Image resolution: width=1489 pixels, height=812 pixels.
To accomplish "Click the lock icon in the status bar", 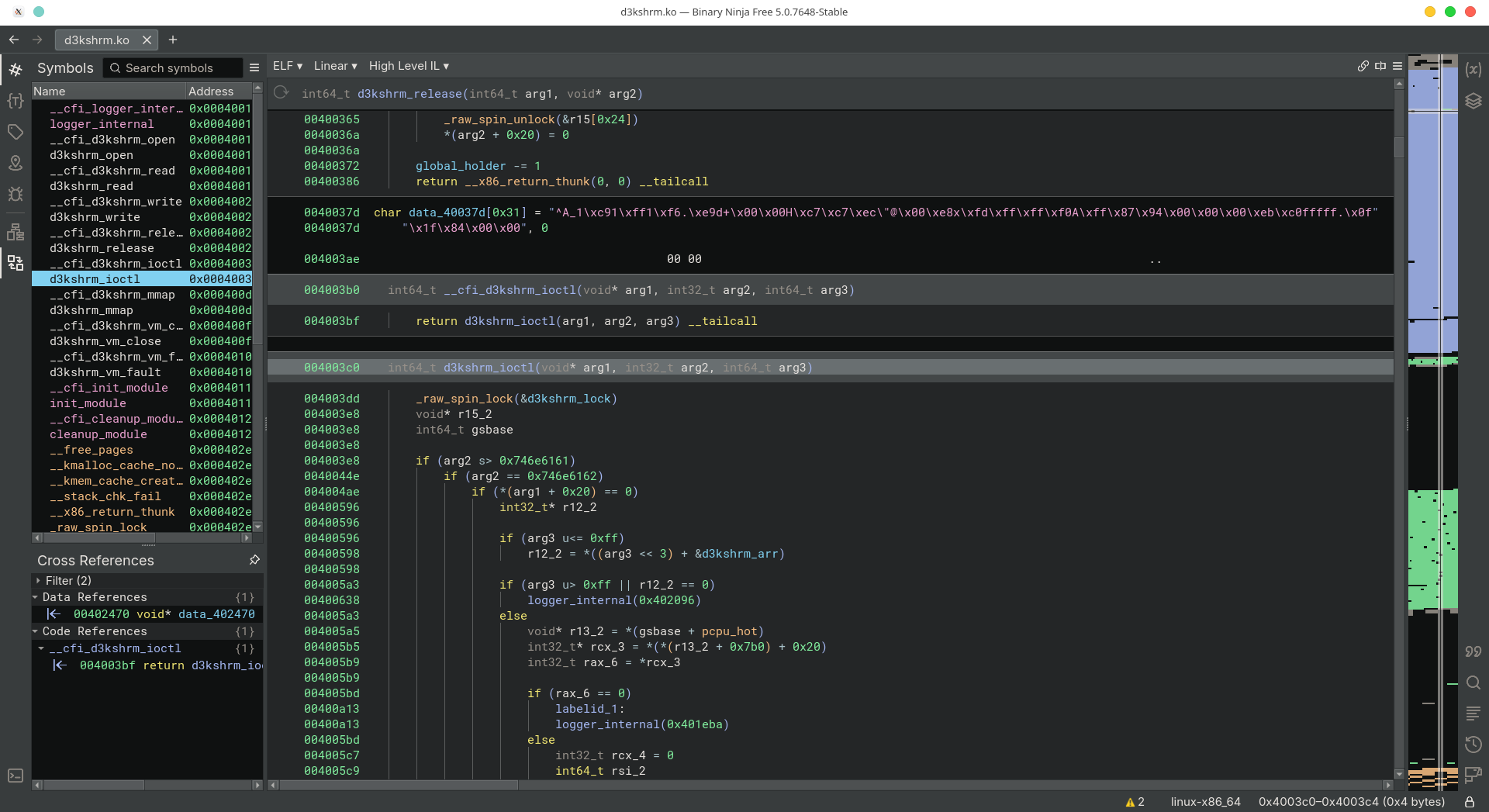I will point(1470,802).
